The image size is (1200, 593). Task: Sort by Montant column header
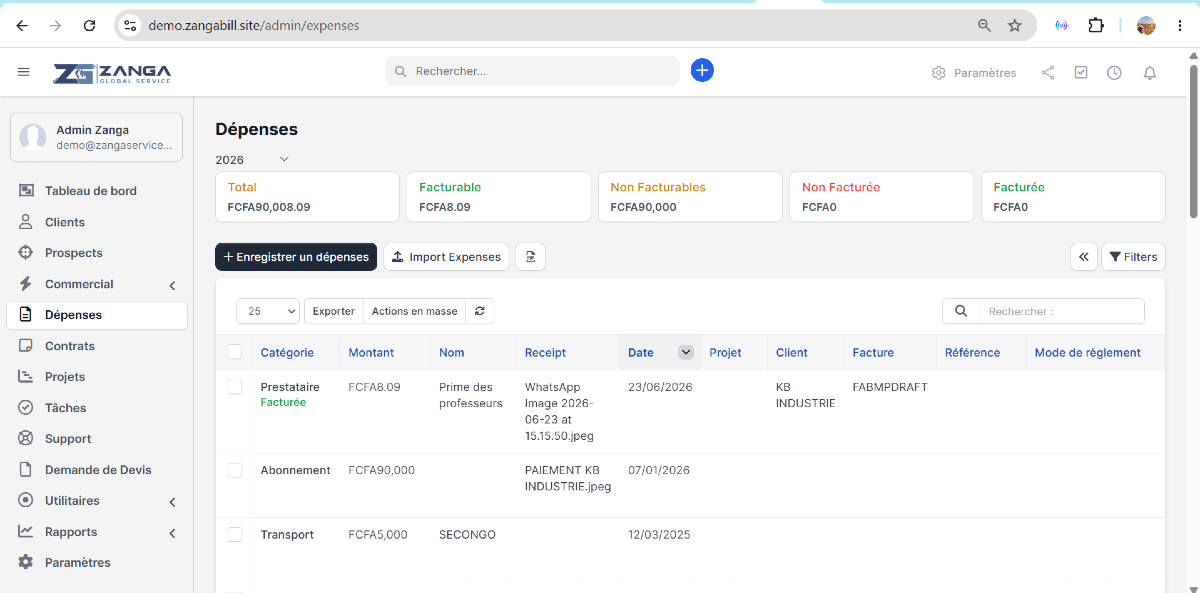[371, 352]
